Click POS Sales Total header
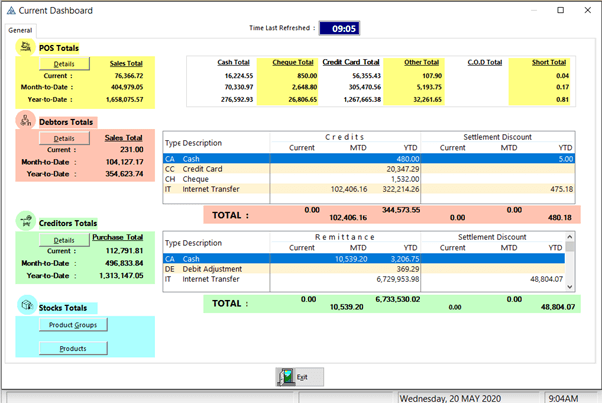602x403 pixels. pos(126,63)
